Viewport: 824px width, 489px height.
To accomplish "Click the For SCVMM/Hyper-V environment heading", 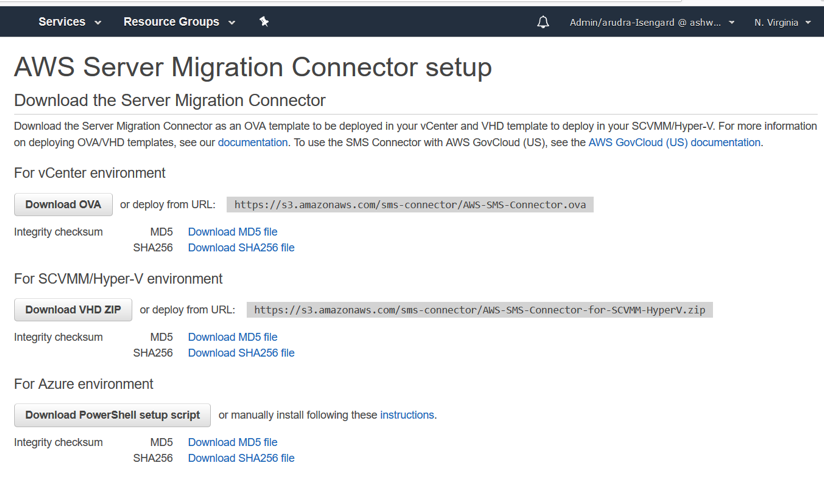I will click(x=118, y=278).
